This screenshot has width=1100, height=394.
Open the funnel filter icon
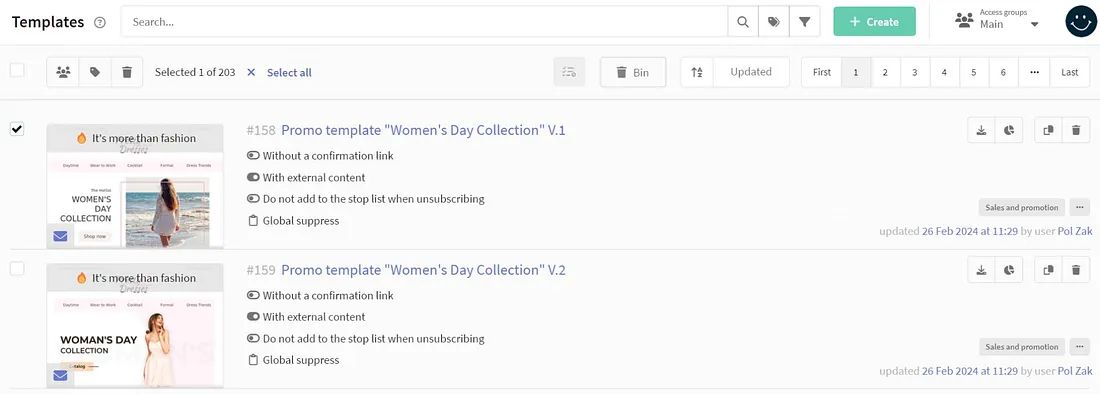point(805,22)
